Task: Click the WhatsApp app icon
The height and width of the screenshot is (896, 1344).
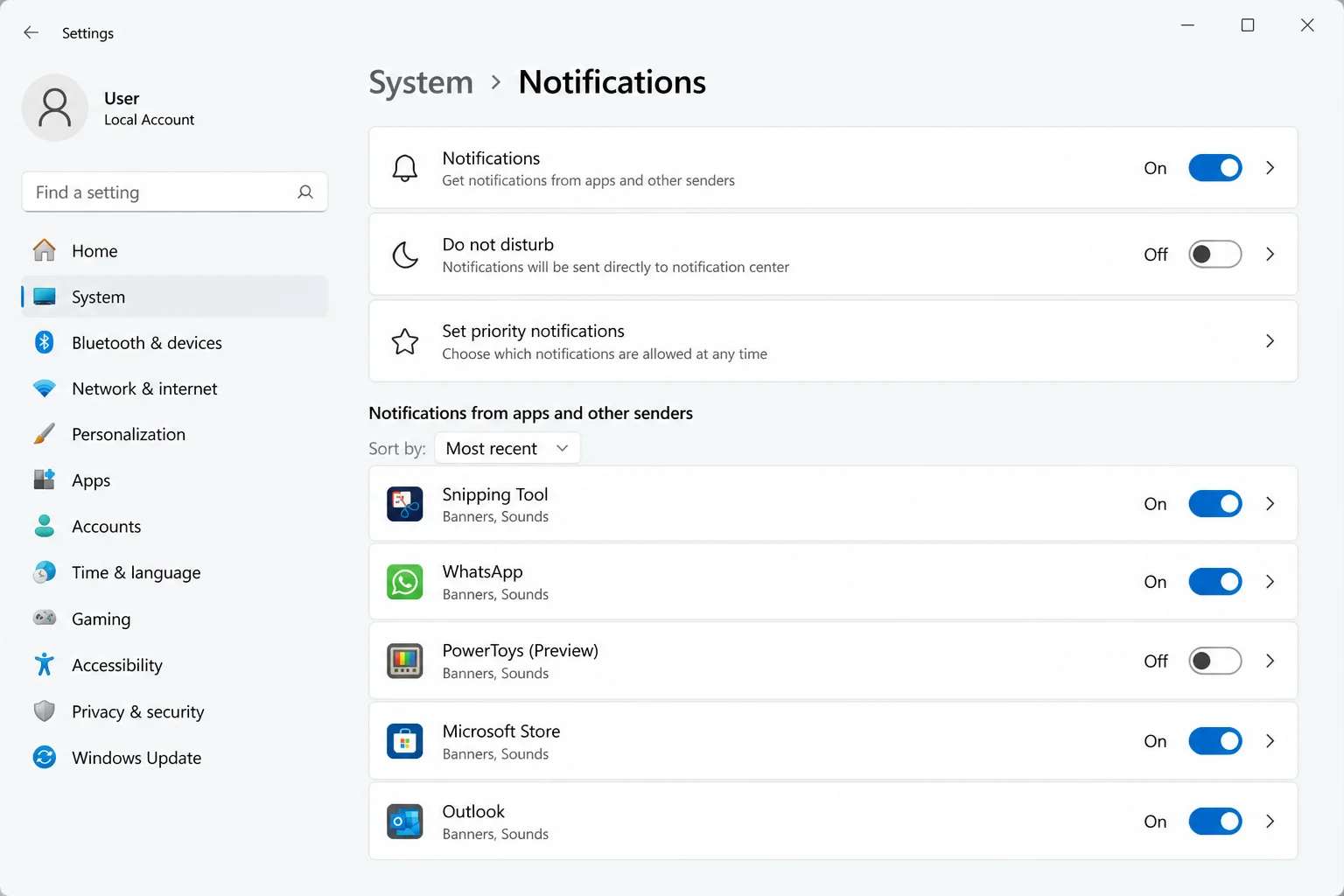Action: click(x=404, y=582)
